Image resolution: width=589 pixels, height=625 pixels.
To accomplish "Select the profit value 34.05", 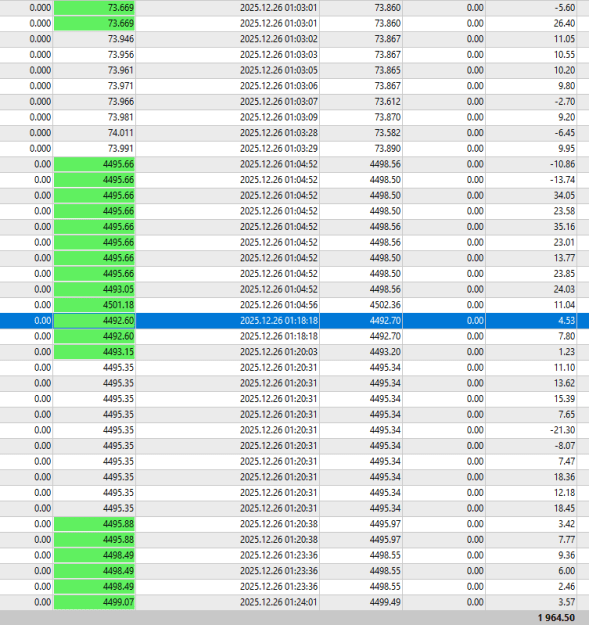I will (x=564, y=195).
